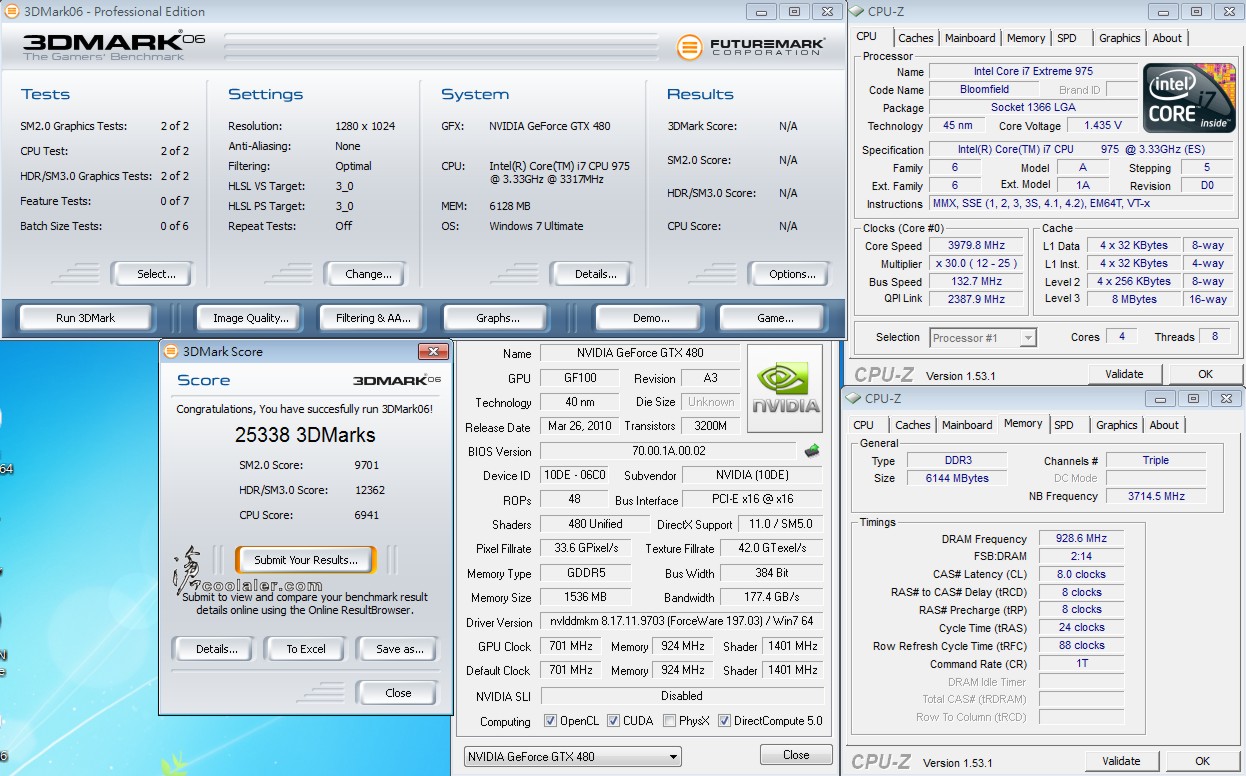Click the Core Voltage value 1.435 V

coord(1102,126)
